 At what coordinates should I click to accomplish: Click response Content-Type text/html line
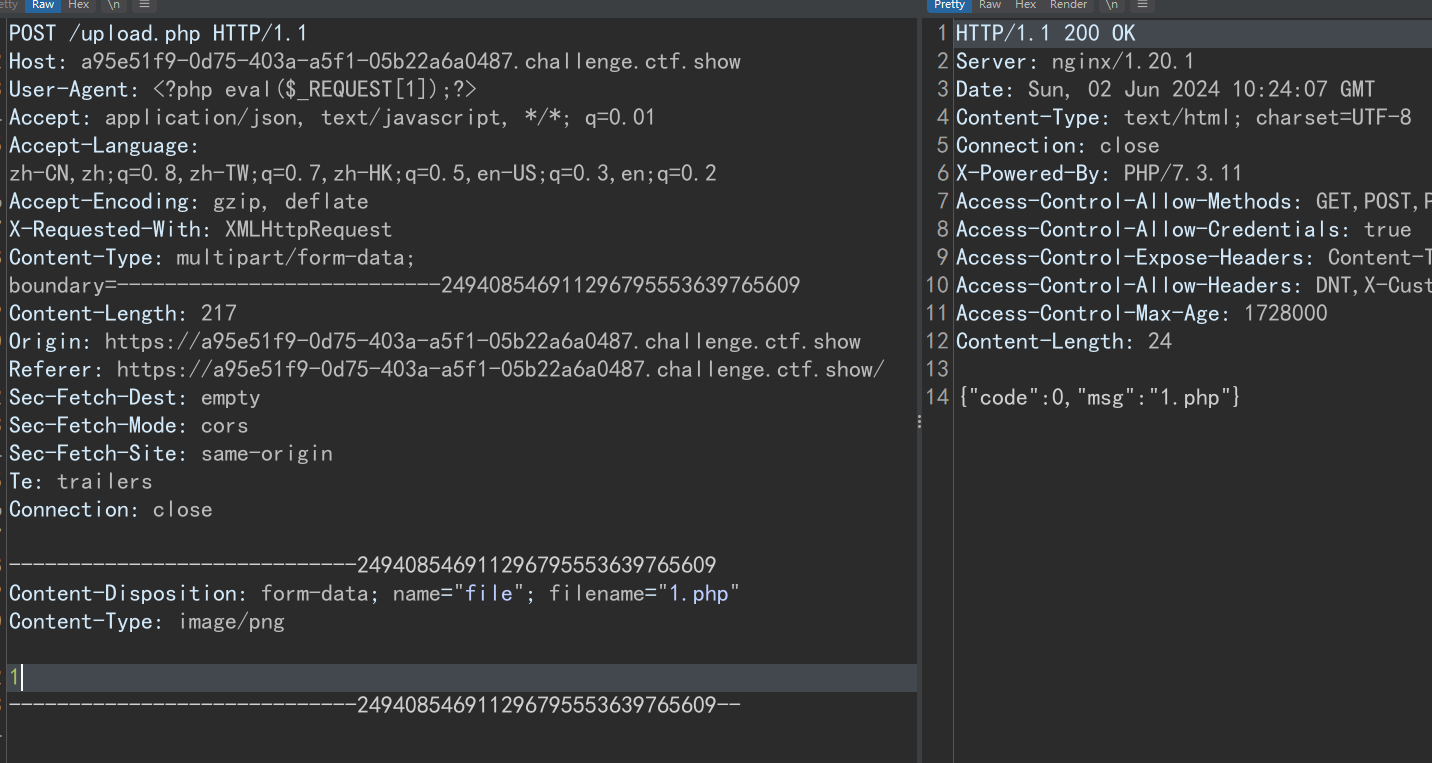point(1184,117)
